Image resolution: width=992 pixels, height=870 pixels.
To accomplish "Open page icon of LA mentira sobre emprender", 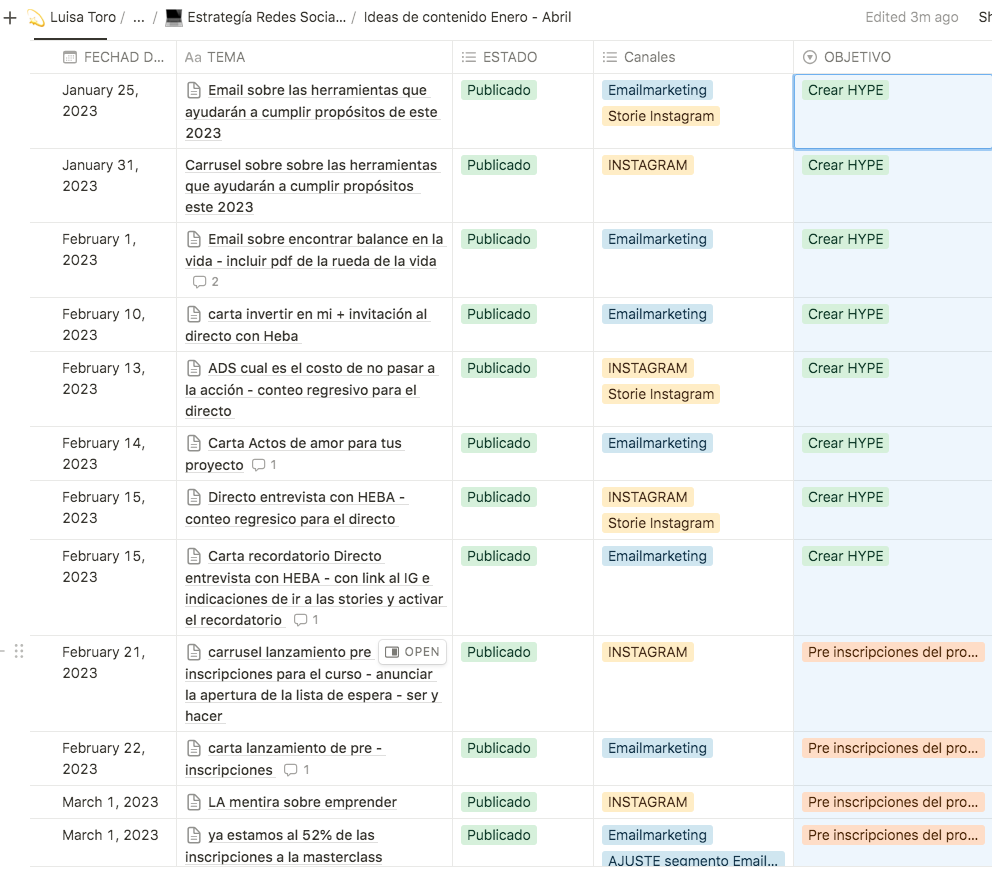I will tap(194, 802).
